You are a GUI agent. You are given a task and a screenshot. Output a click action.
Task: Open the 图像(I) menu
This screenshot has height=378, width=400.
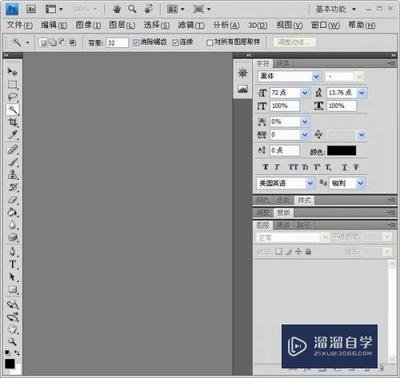click(88, 25)
